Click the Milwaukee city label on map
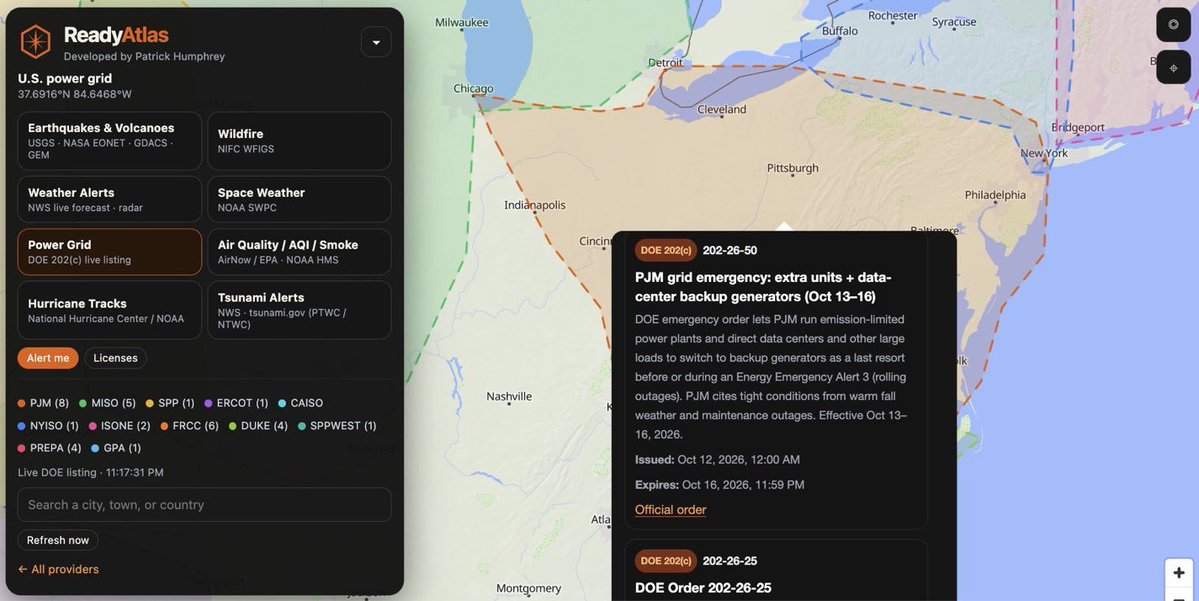 pyautogui.click(x=461, y=22)
